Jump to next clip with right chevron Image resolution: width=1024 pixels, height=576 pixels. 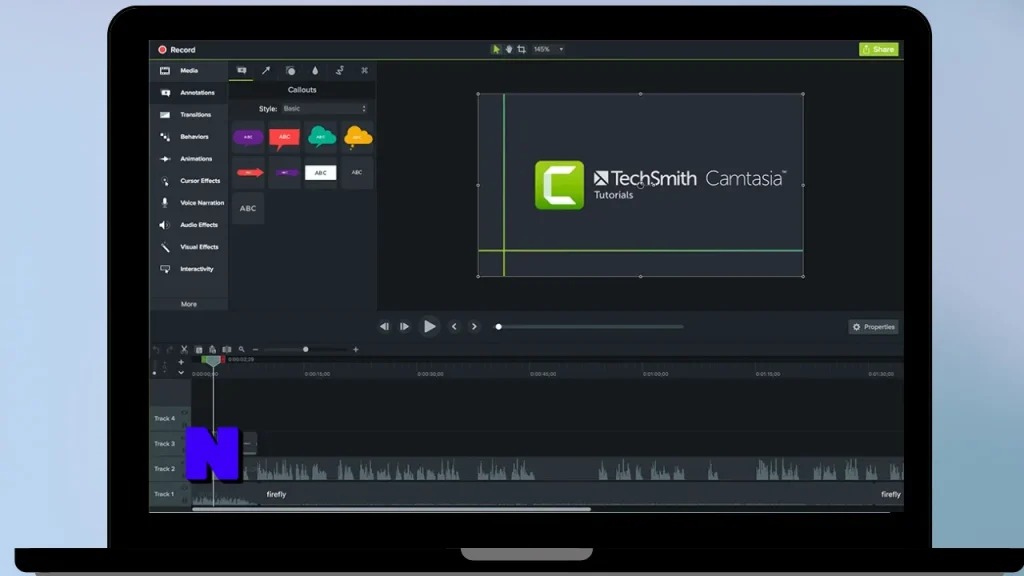[474, 327]
